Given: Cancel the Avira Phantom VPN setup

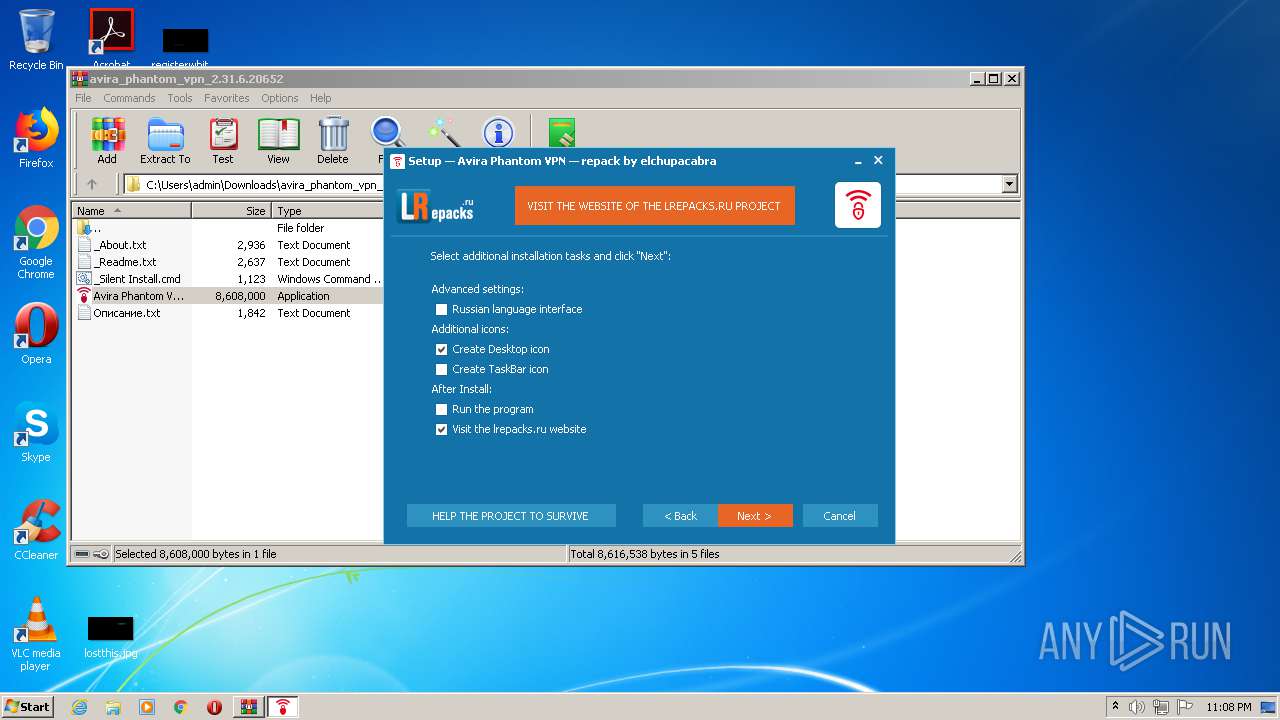Looking at the screenshot, I should point(840,516).
